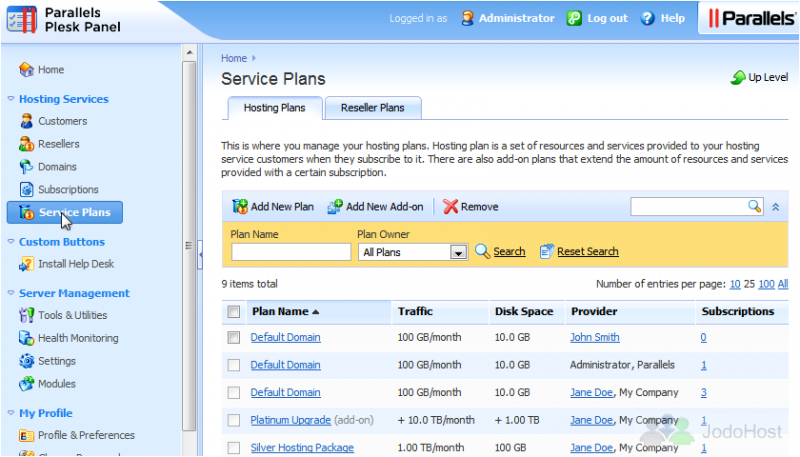
Task: Tick the Silver Hosting Package checkbox
Action: (x=234, y=447)
